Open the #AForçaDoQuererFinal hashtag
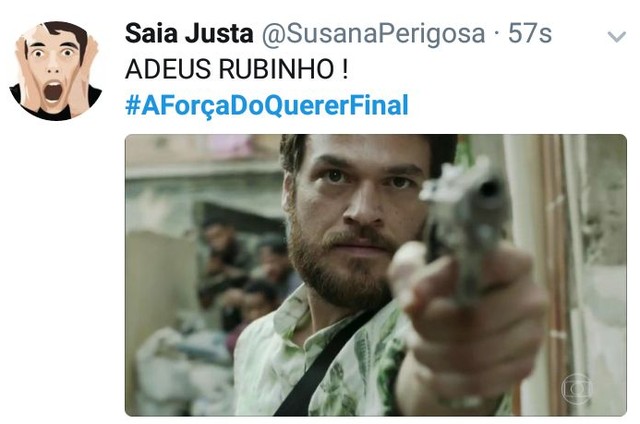 [x=267, y=105]
